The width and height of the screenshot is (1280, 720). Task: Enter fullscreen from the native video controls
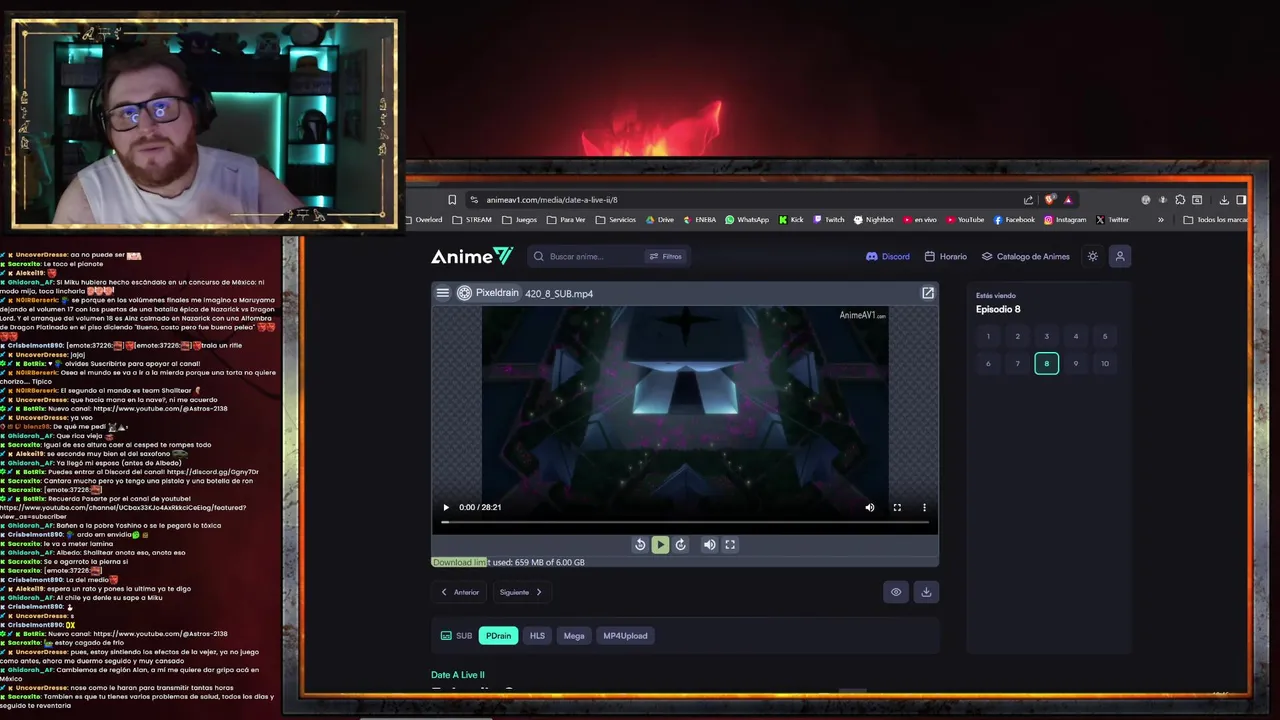point(897,507)
